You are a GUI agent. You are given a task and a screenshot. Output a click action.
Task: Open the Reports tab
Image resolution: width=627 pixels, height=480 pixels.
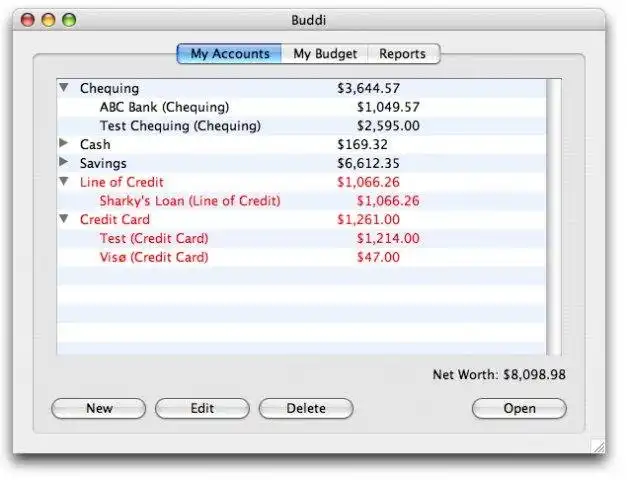point(403,54)
